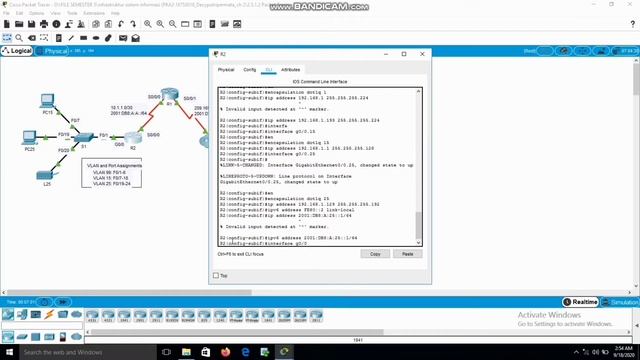Draw an ellipse shape
This screenshot has height=360, width=640.
[x=96, y=38]
